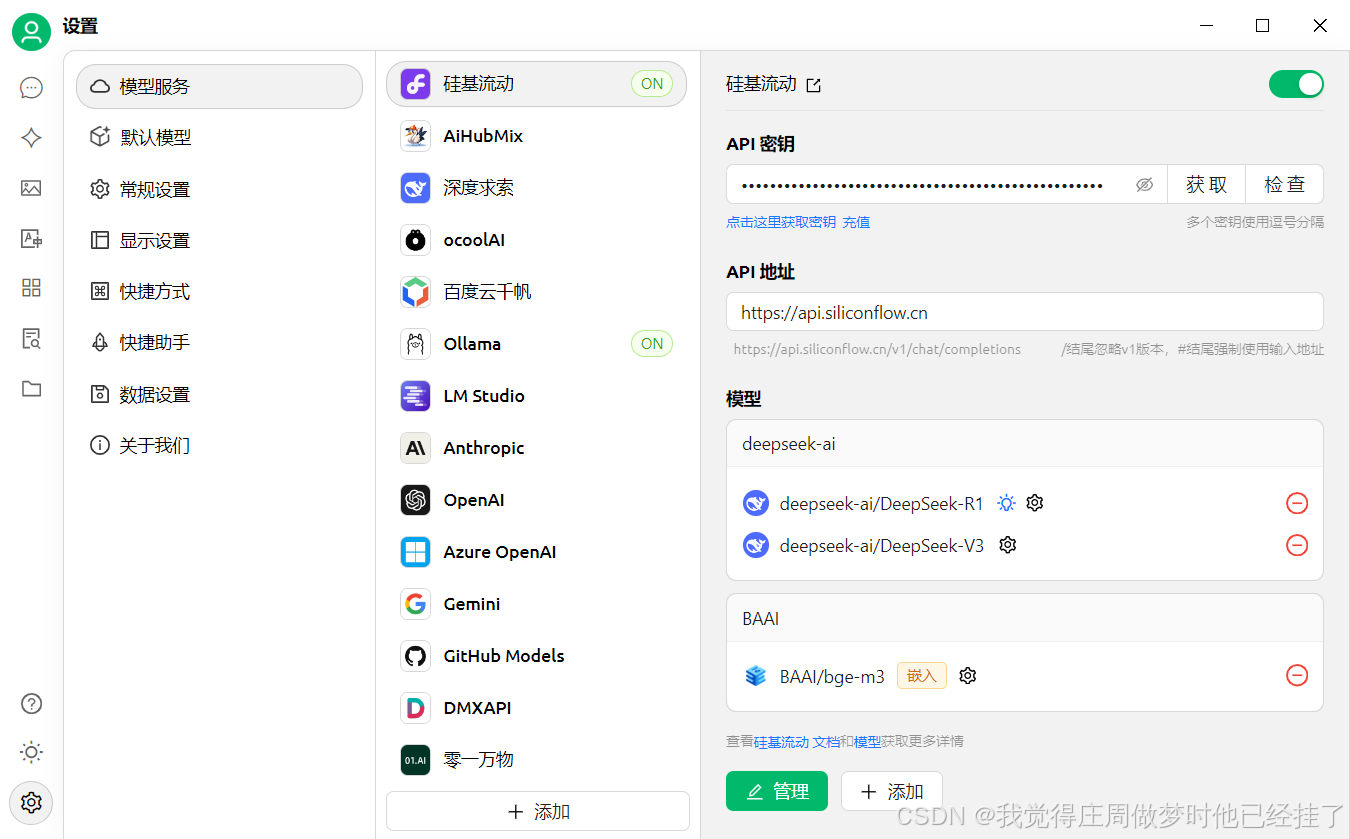
Task: Click the 检查 API key button
Action: click(x=1284, y=185)
